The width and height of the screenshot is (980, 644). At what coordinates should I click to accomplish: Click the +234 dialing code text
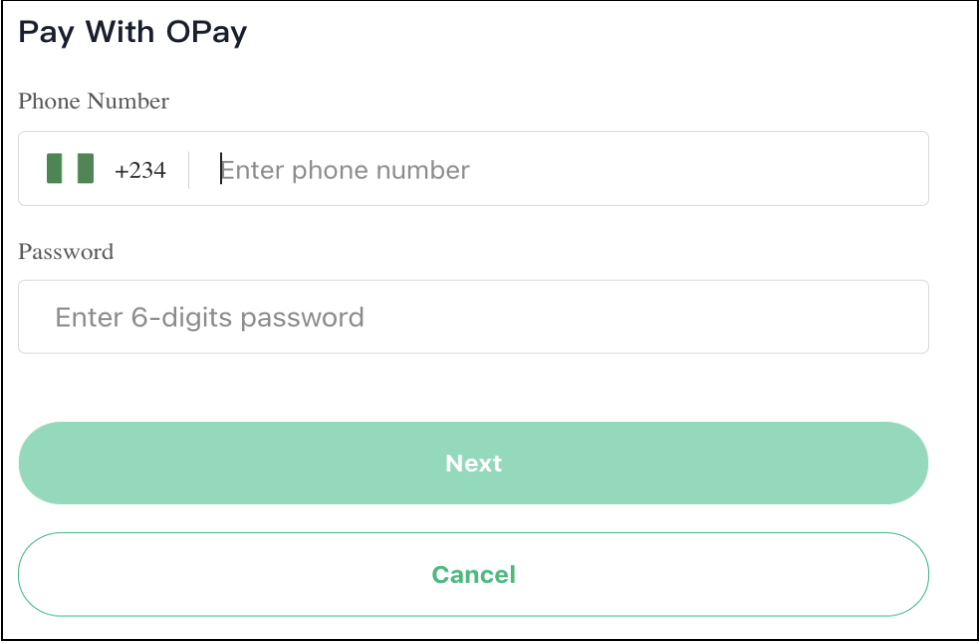pyautogui.click(x=140, y=170)
